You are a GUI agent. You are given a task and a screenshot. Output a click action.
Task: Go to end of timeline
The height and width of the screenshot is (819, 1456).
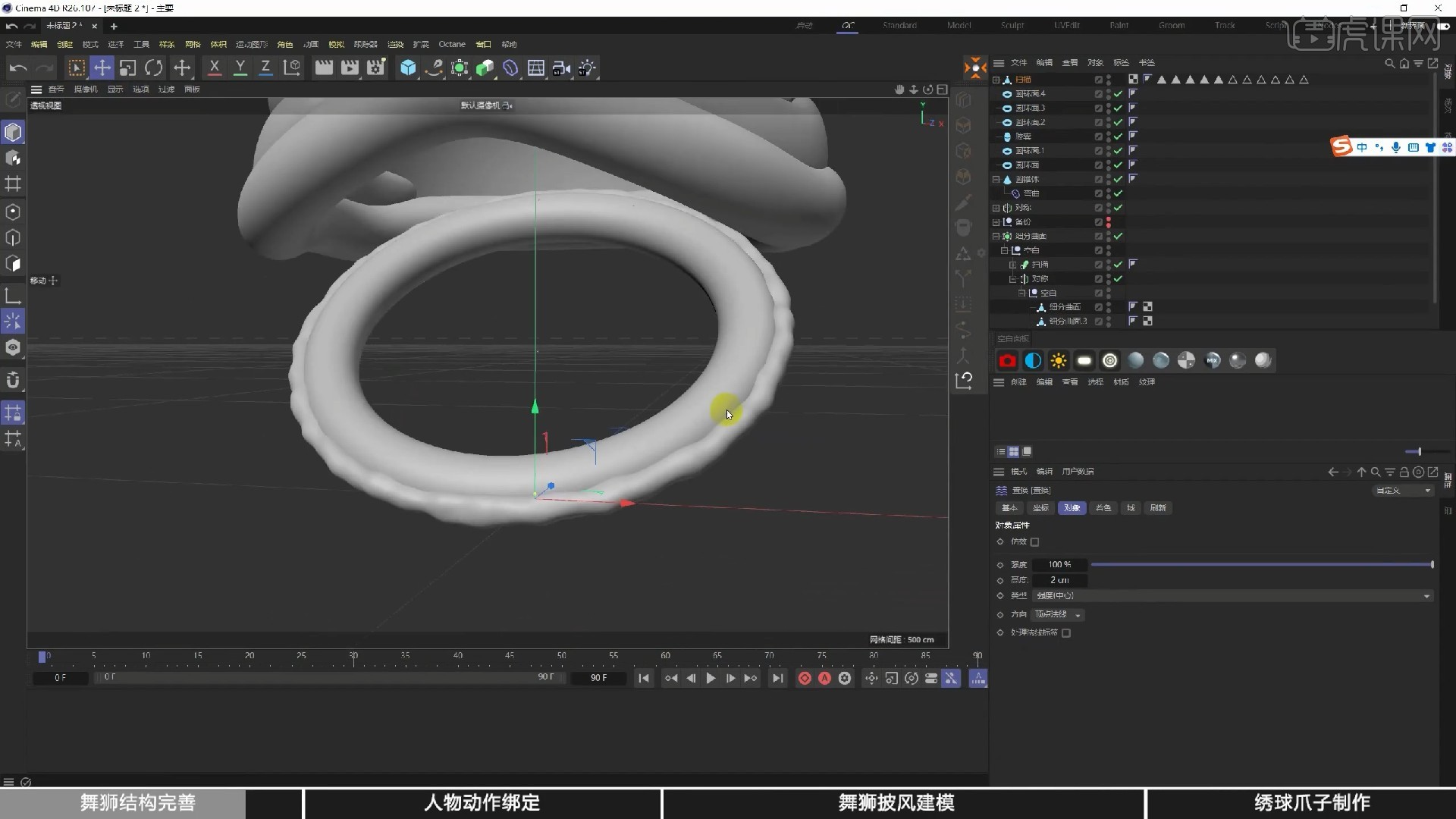(777, 679)
